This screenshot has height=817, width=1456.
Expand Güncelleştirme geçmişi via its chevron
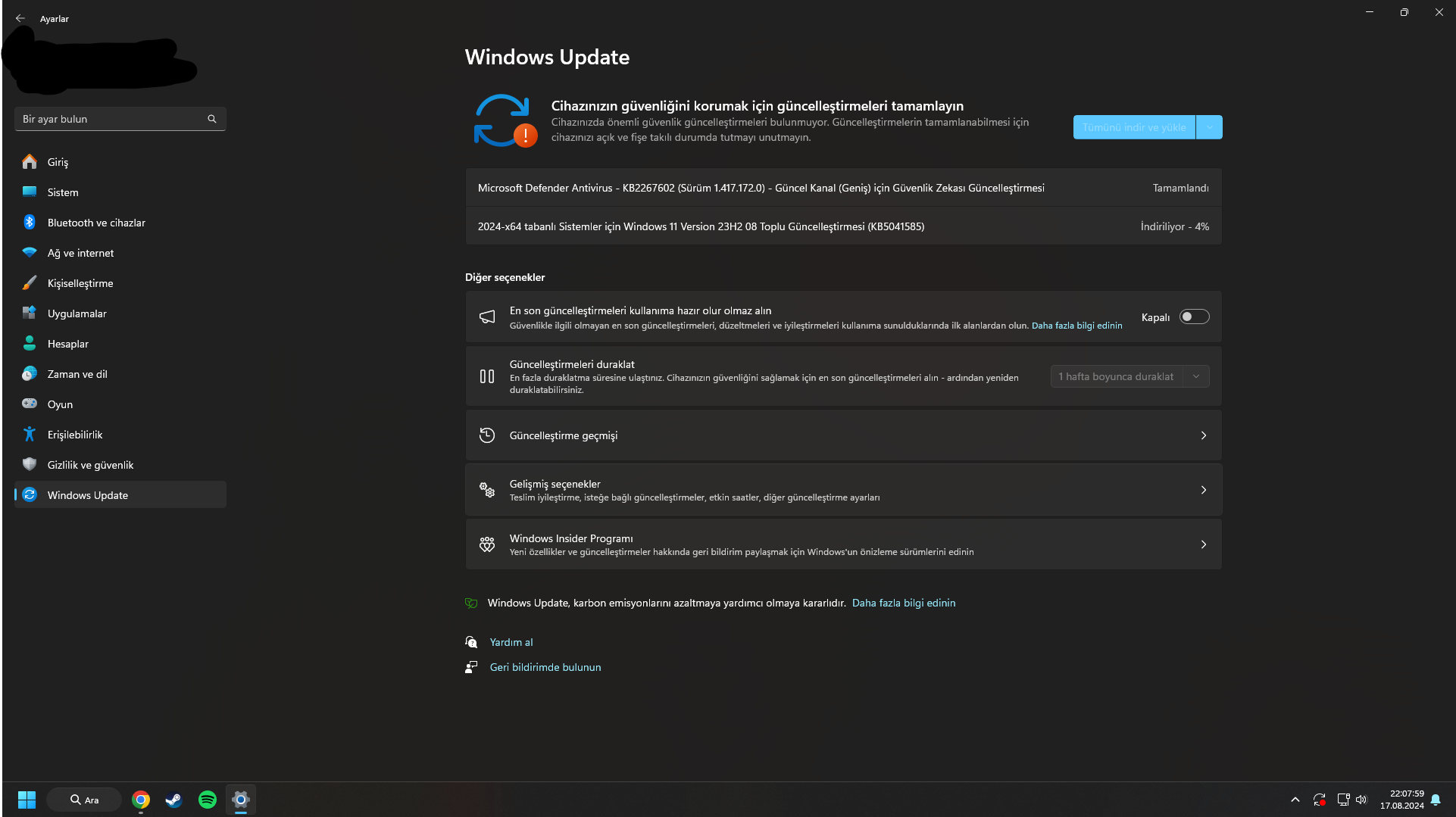[x=1204, y=435]
